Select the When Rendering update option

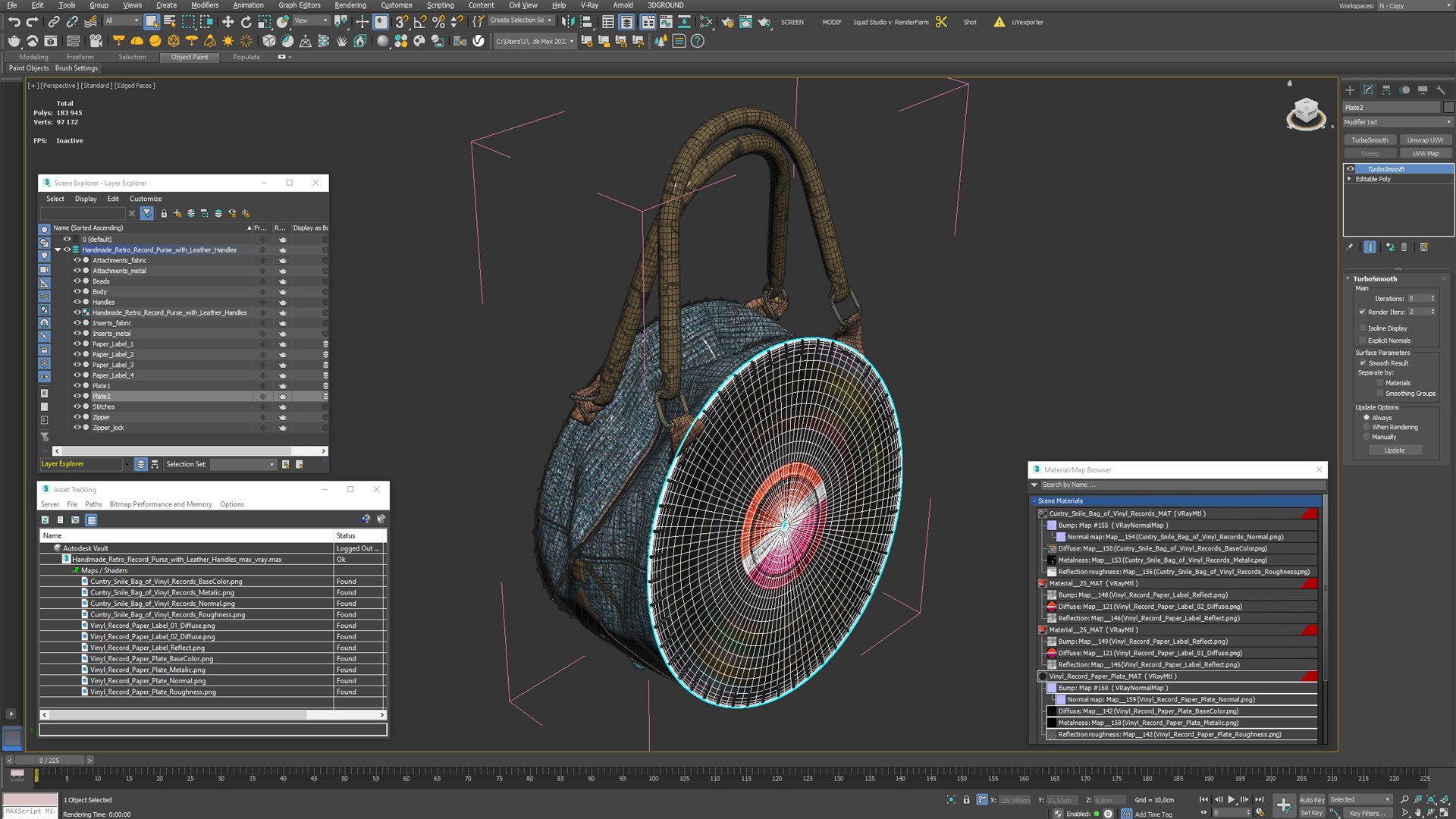[1367, 427]
